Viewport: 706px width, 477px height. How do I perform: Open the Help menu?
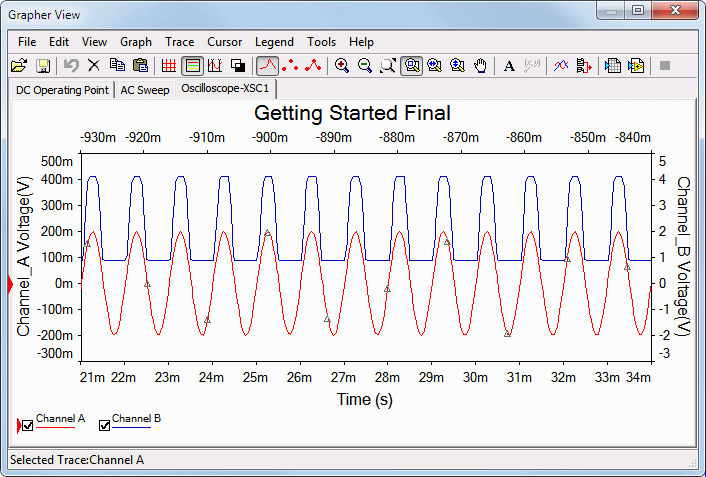[361, 42]
